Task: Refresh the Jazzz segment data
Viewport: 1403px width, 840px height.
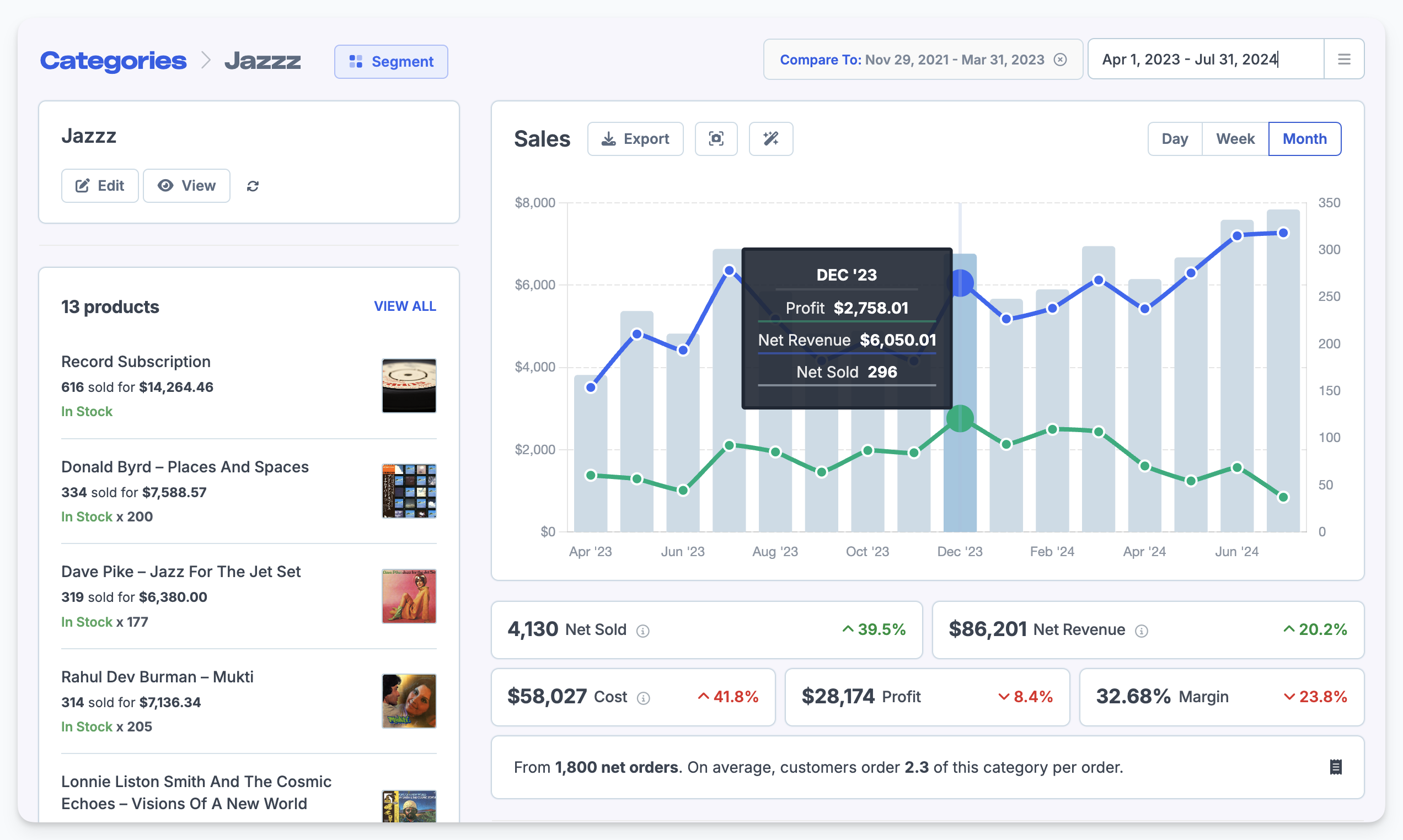Action: 253,186
